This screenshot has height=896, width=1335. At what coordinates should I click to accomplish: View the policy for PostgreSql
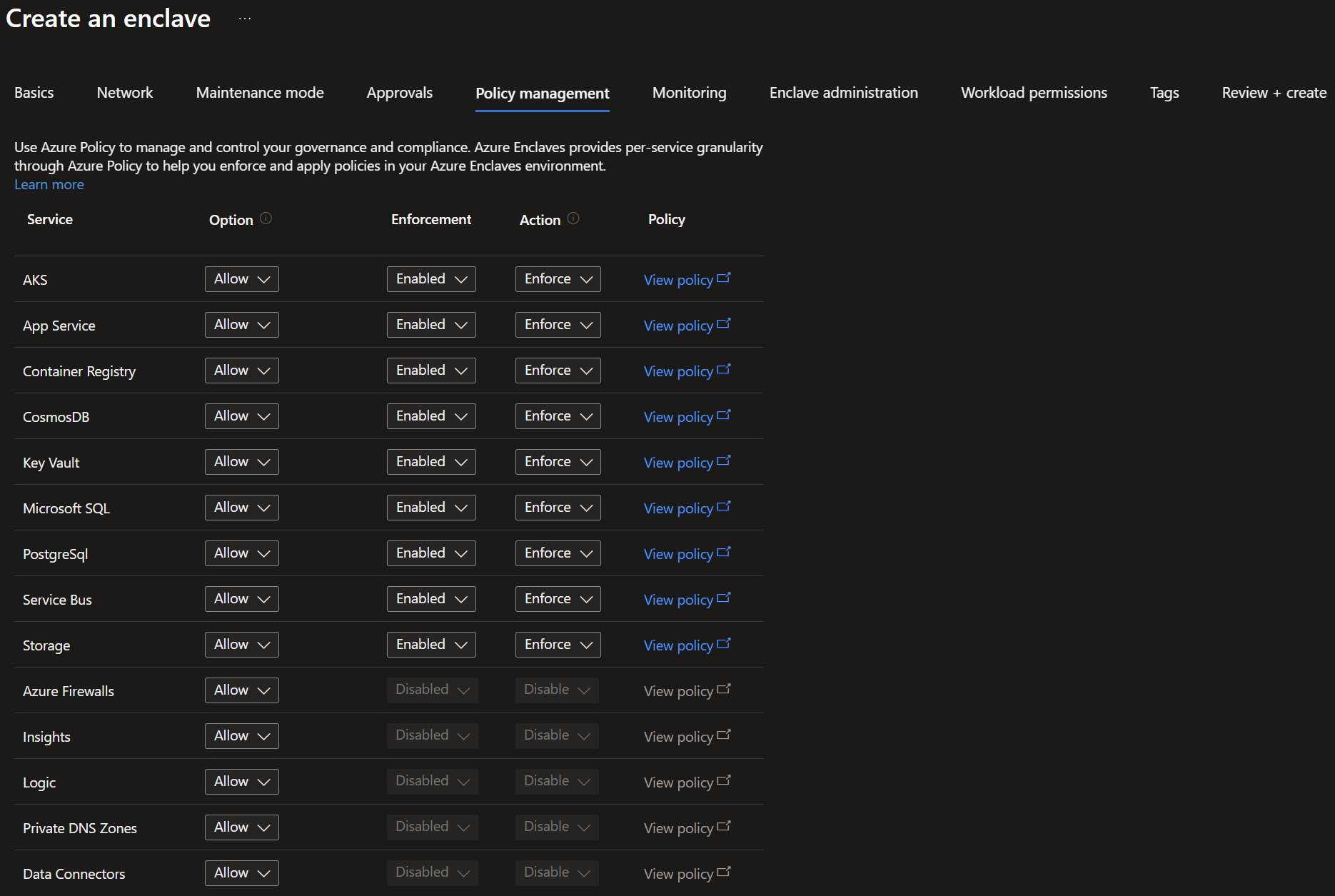pyautogui.click(x=687, y=553)
